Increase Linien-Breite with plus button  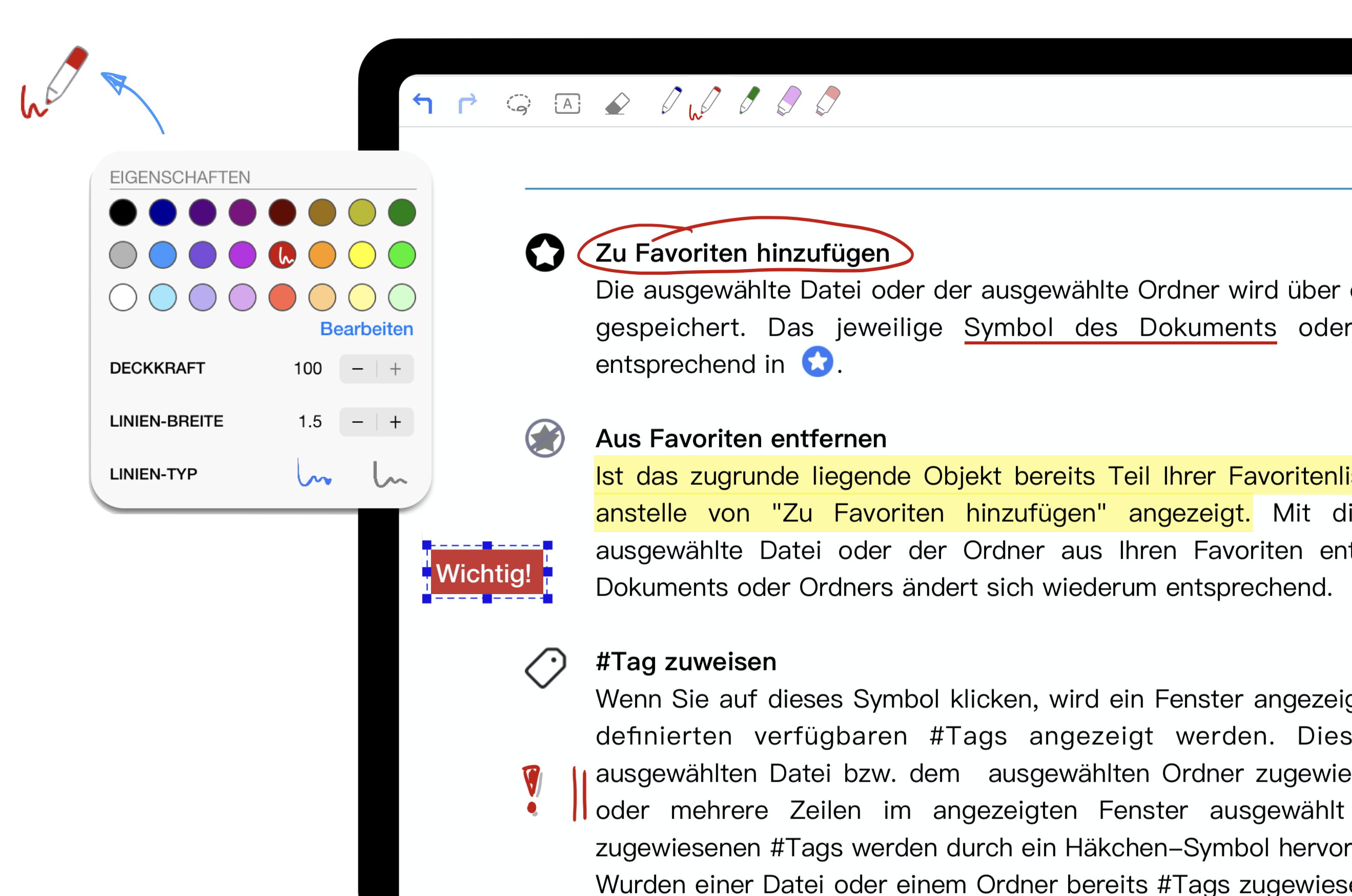395,422
